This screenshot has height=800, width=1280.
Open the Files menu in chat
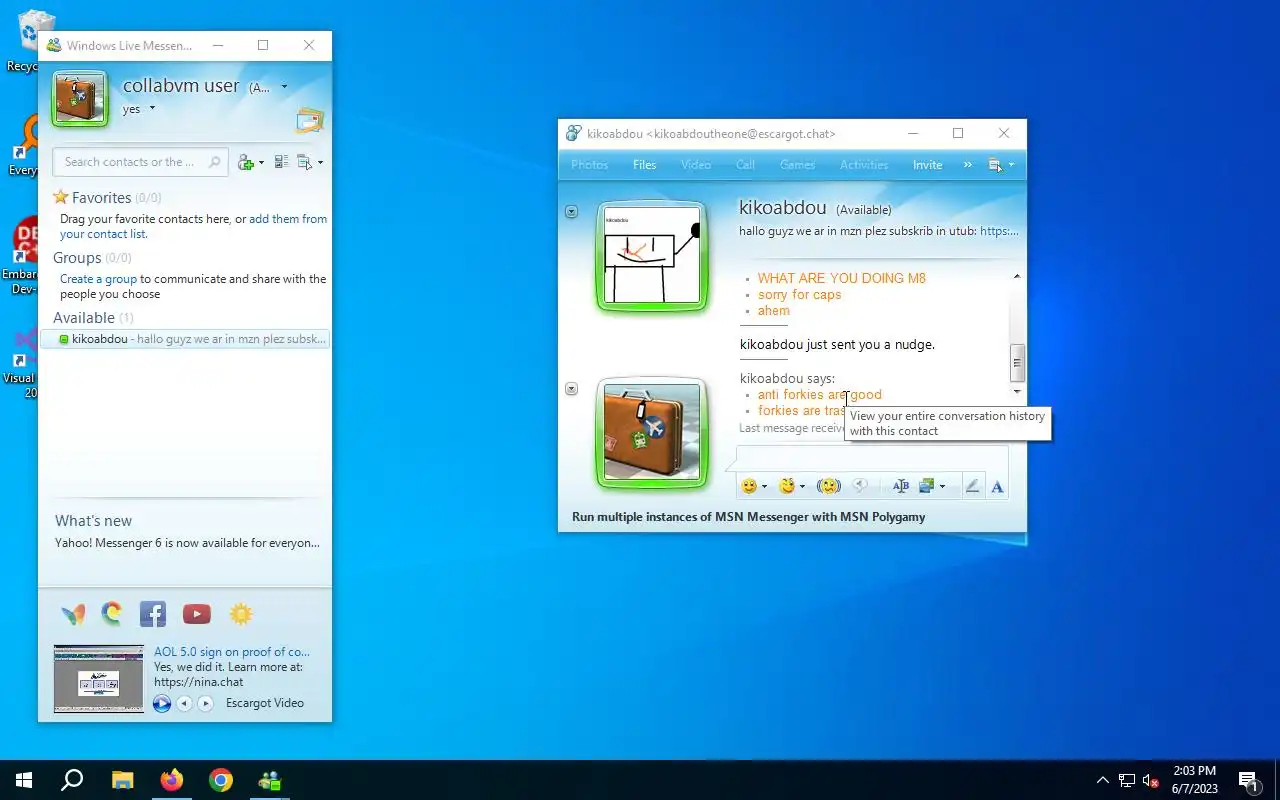645,165
